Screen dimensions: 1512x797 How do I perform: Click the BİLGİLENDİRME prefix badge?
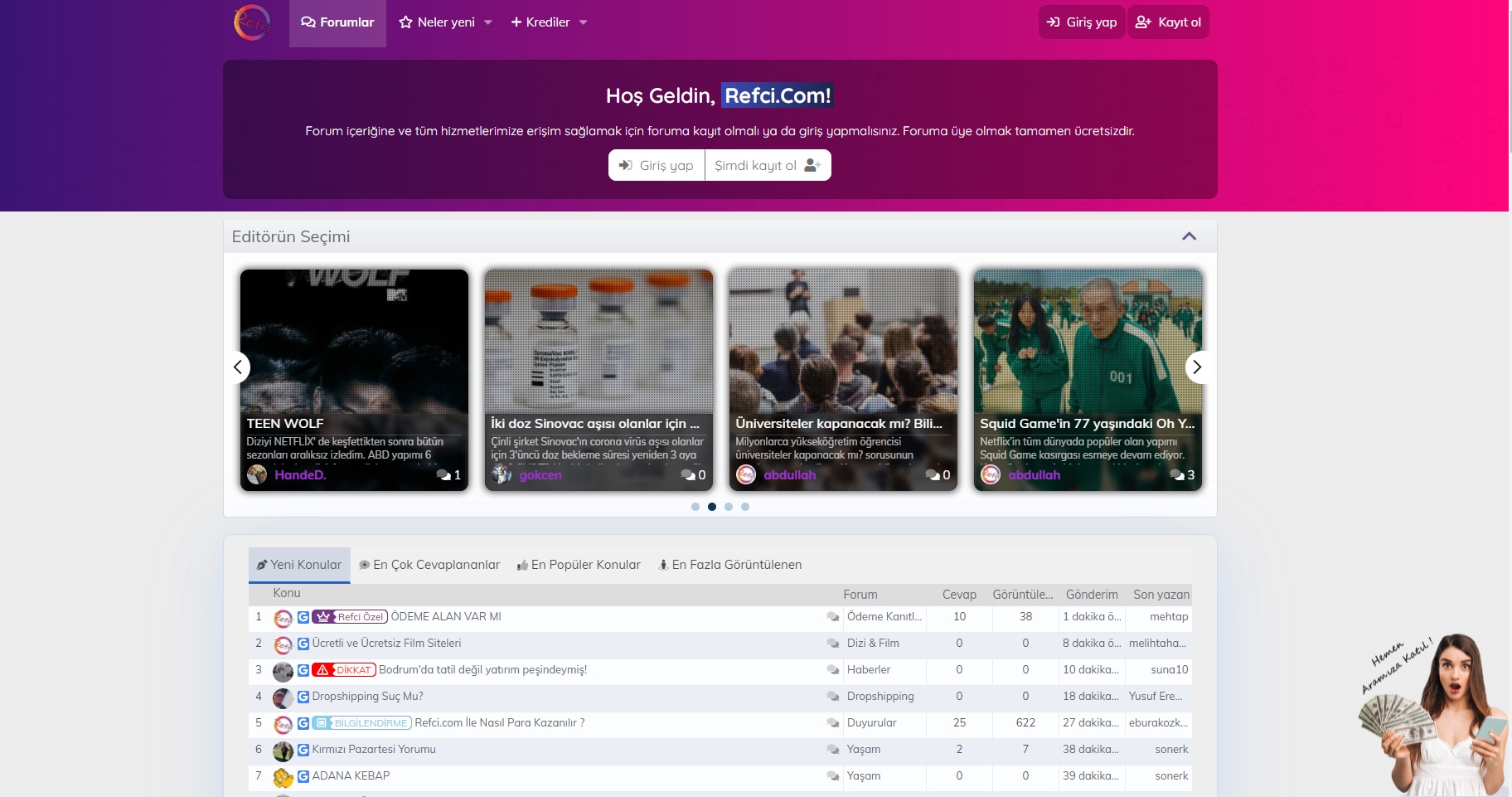click(x=362, y=722)
